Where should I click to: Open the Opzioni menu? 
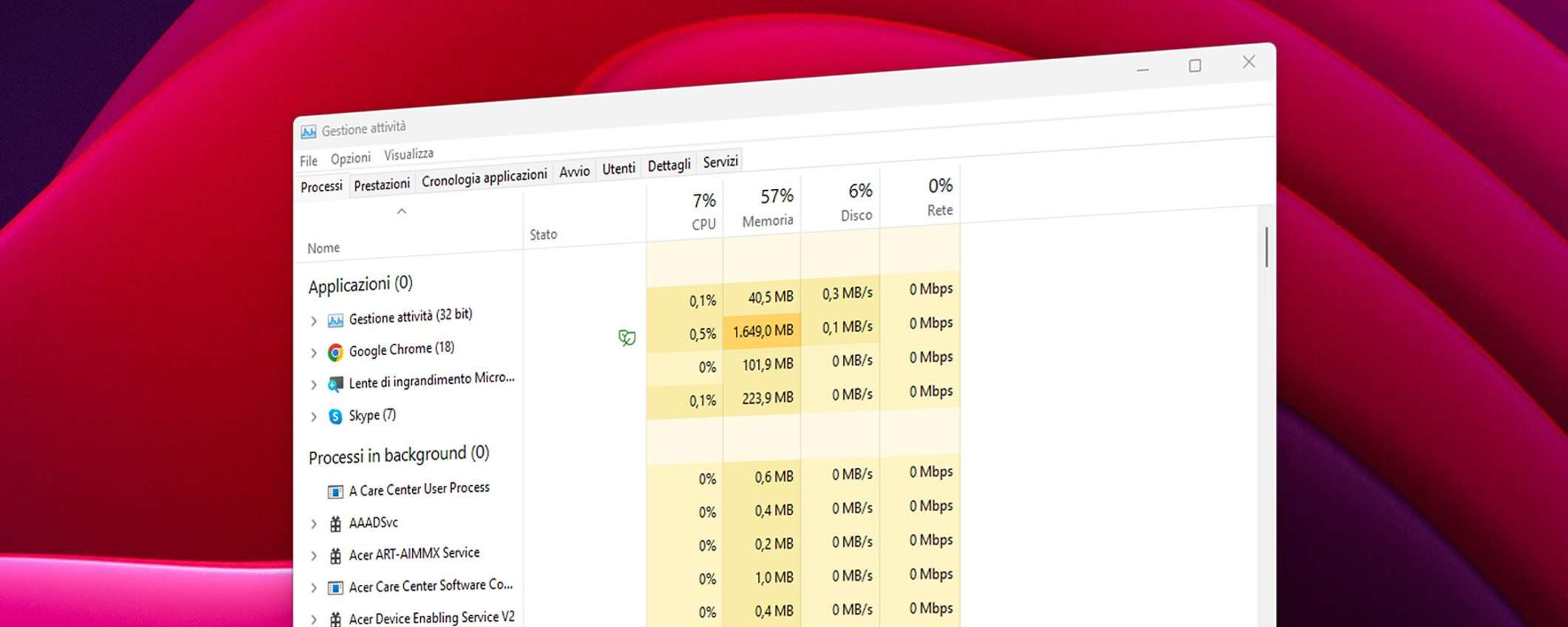[x=351, y=158]
